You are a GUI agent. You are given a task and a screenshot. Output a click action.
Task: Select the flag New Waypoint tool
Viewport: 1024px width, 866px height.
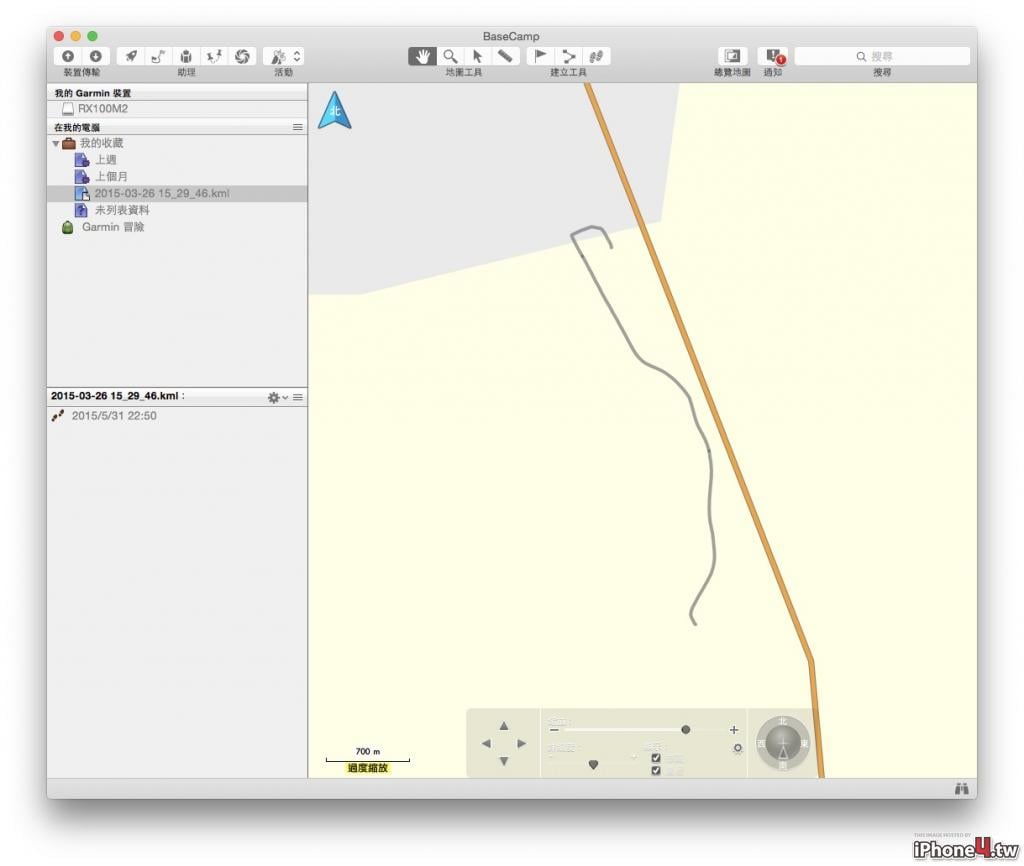[540, 56]
